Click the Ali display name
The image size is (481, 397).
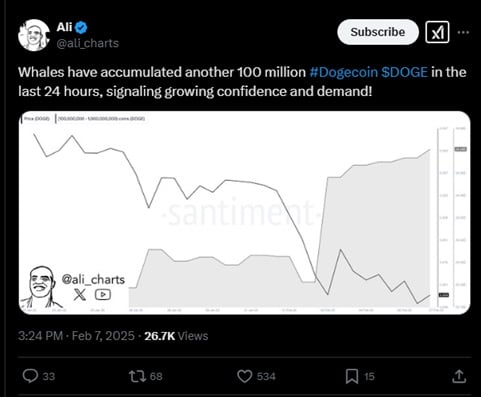pyautogui.click(x=64, y=27)
